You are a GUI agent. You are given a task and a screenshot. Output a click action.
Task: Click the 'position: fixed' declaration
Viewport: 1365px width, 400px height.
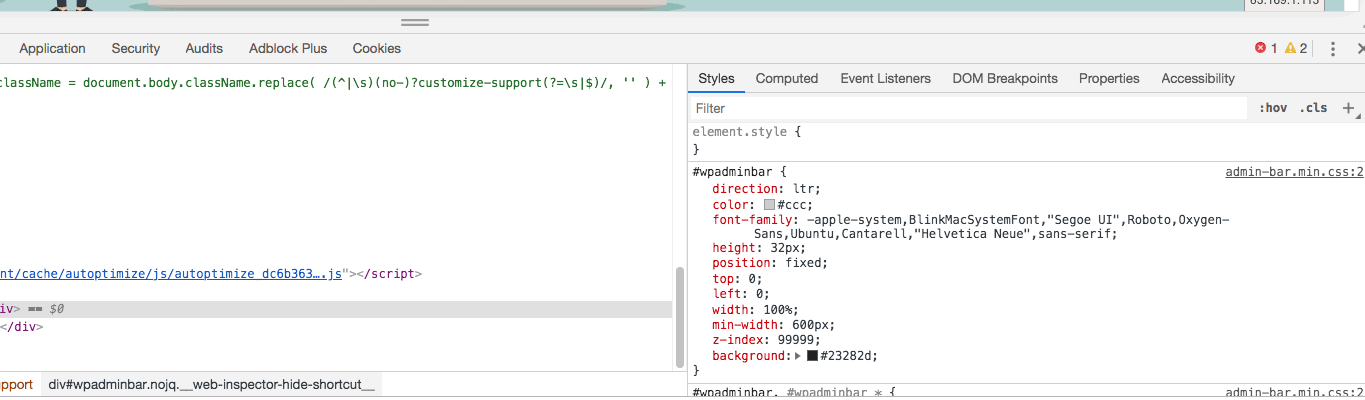coord(770,263)
